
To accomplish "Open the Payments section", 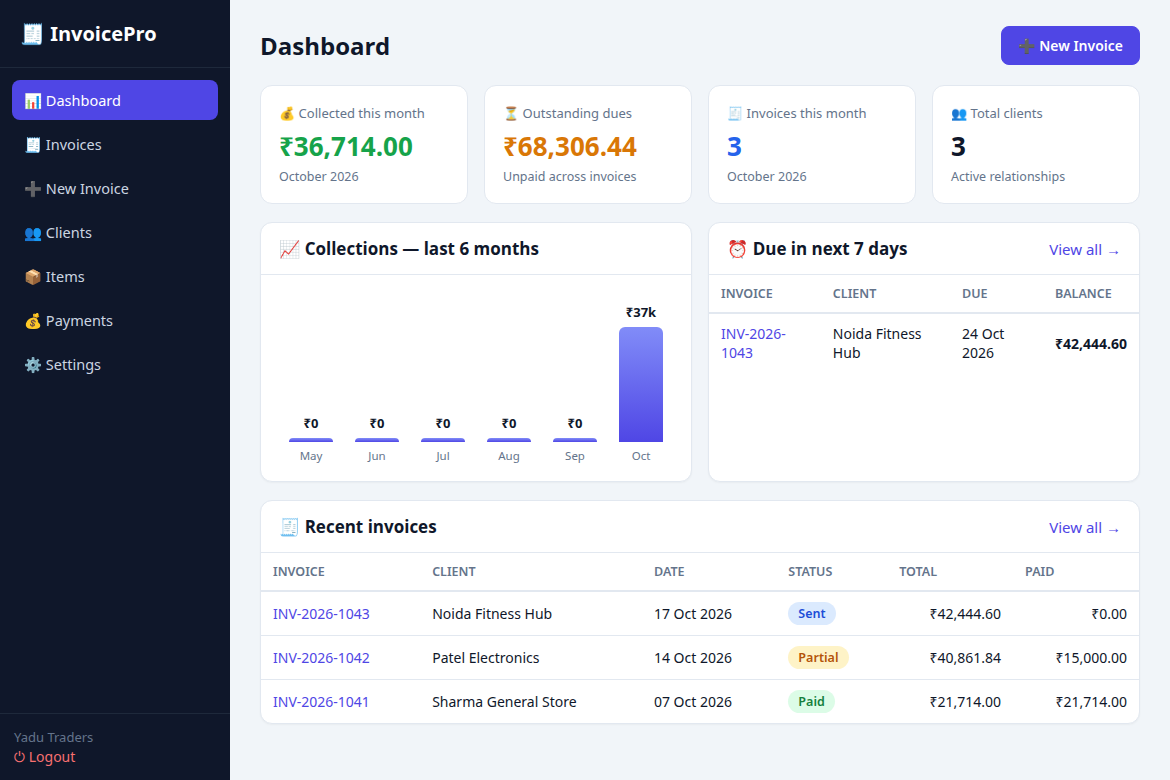I will pyautogui.click(x=115, y=320).
